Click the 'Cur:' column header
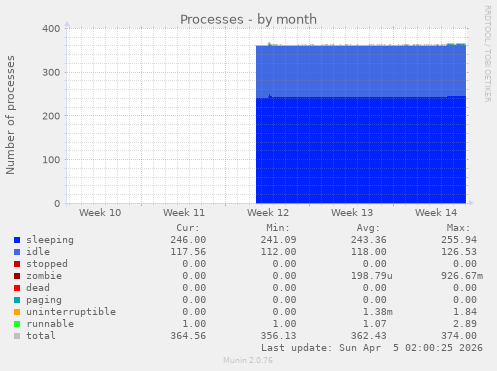 click(x=188, y=228)
